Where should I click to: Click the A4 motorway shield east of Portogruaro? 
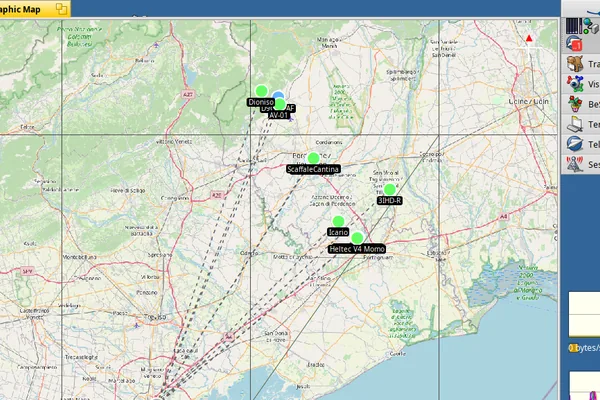(x=504, y=217)
